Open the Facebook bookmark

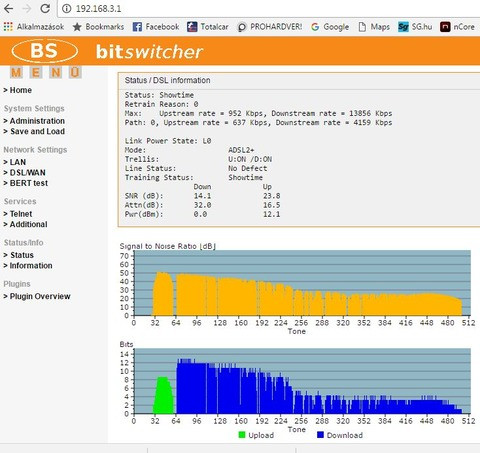click(x=156, y=27)
